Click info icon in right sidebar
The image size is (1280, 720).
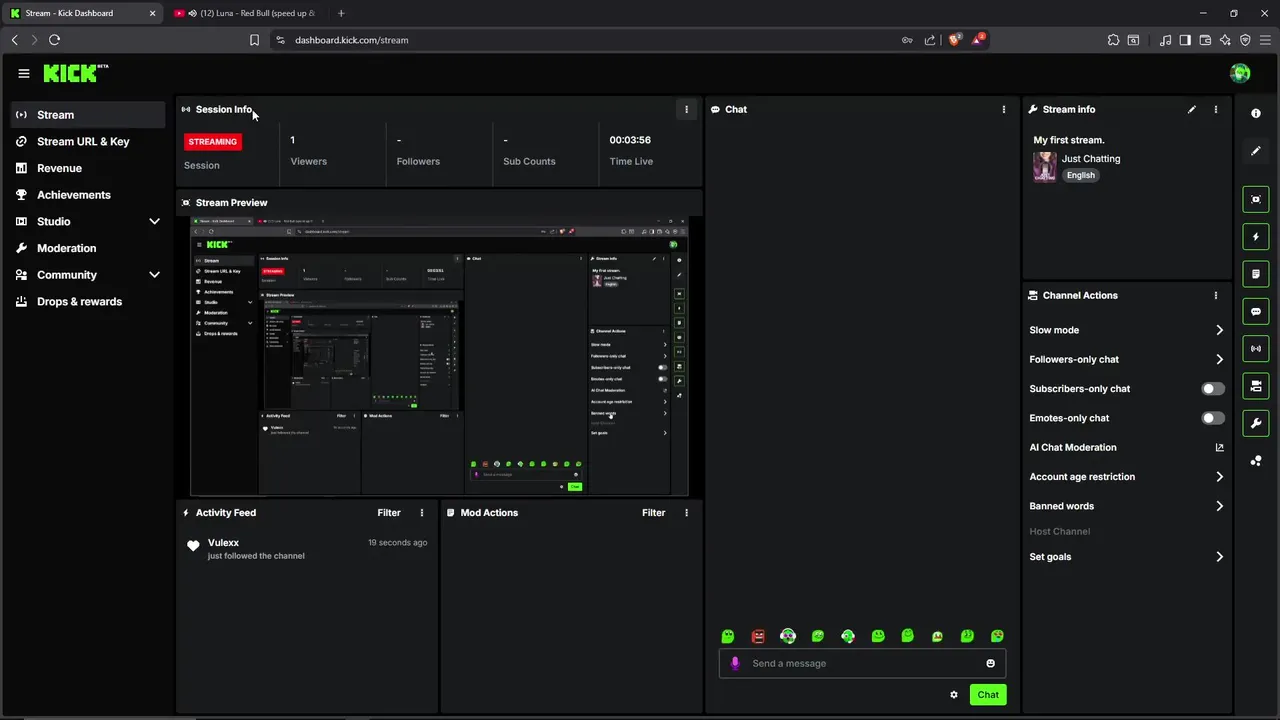pos(1256,114)
